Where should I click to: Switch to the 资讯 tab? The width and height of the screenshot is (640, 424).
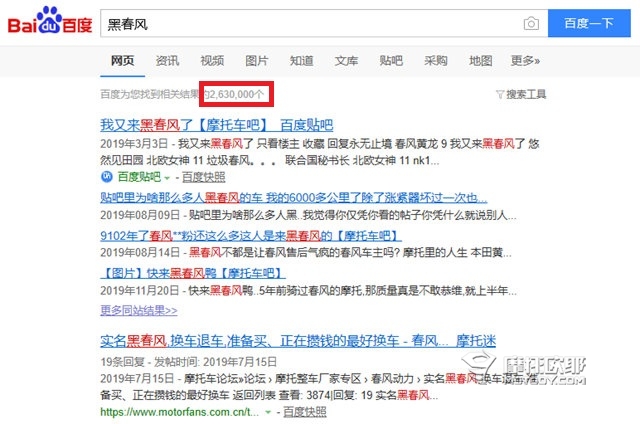[x=167, y=61]
